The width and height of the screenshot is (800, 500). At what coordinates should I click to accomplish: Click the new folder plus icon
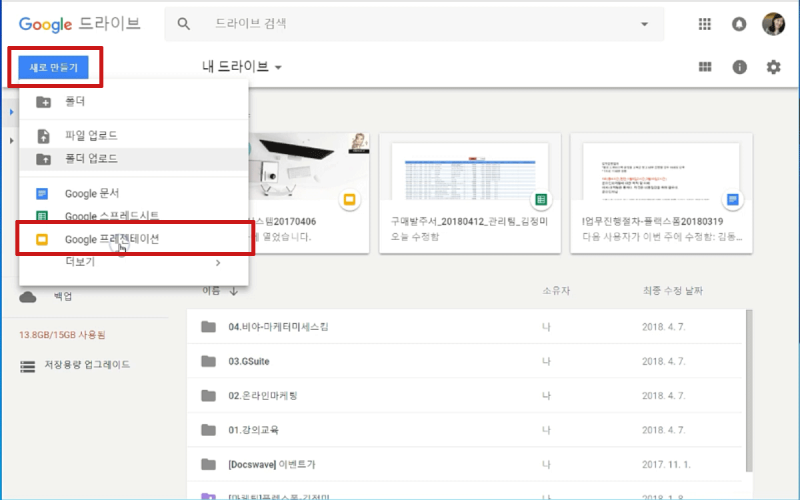(x=43, y=102)
